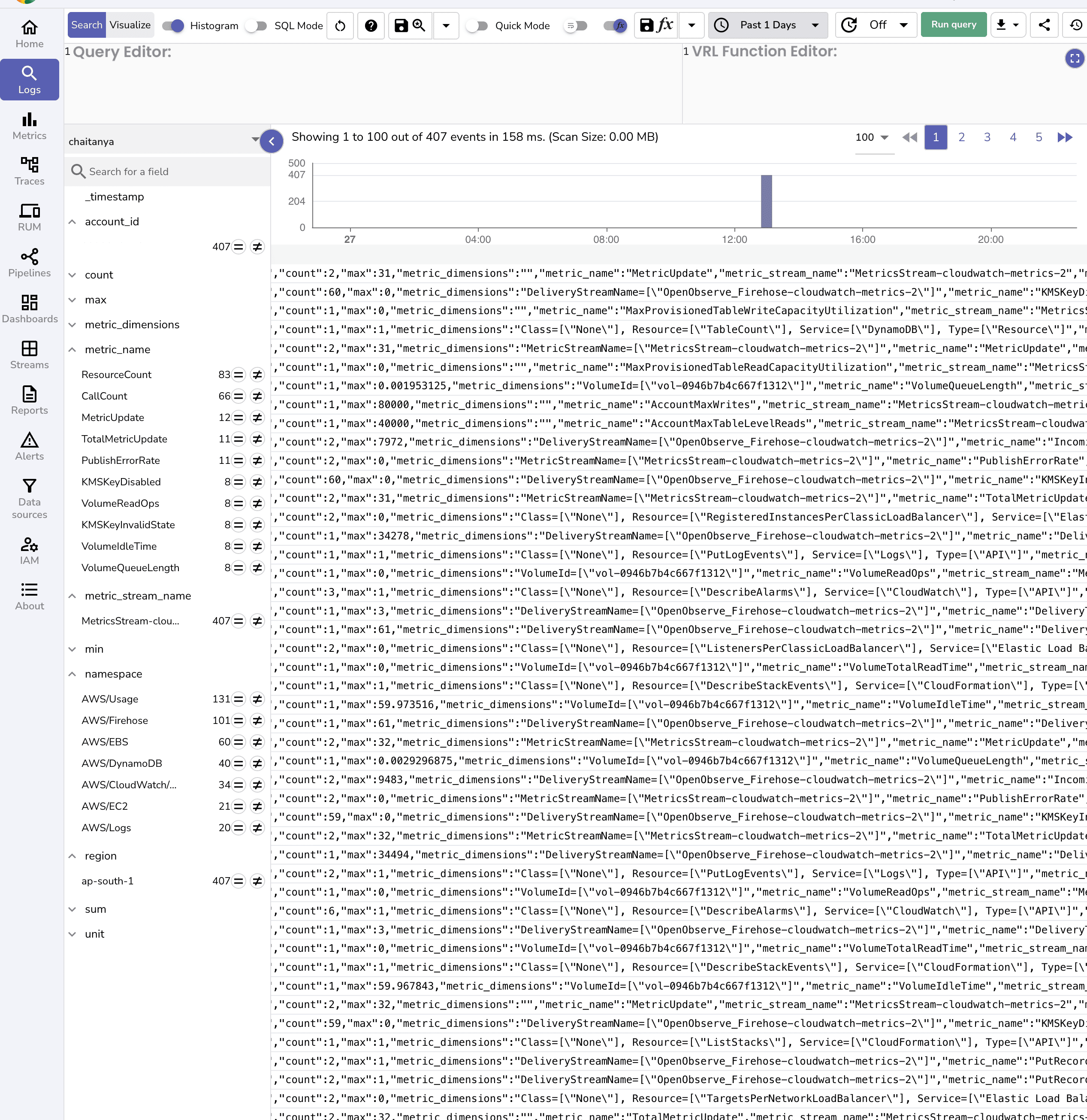This screenshot has height=1120, width=1087.
Task: Click the share link icon
Action: point(1044,24)
